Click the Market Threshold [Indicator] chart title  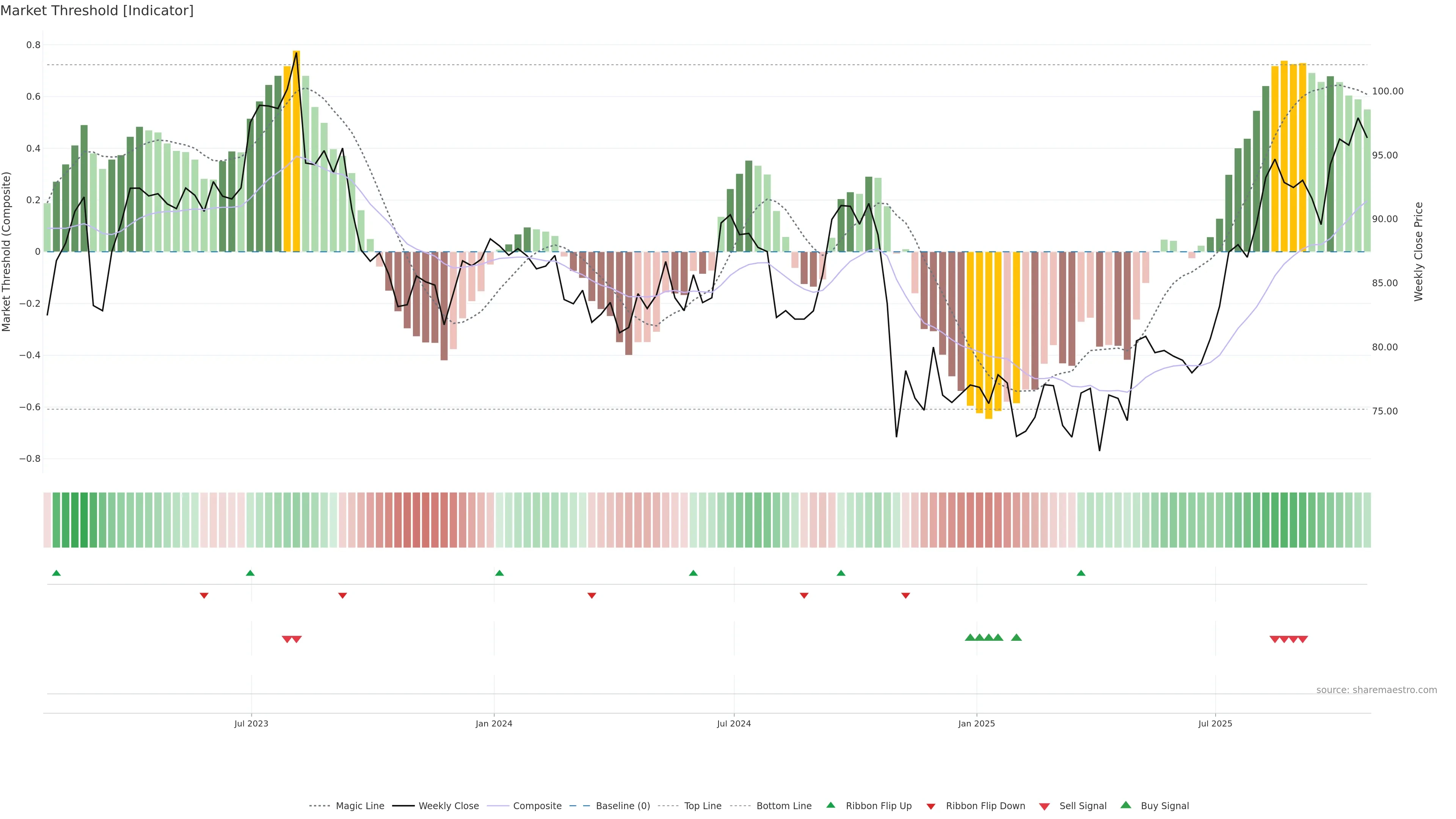(x=97, y=11)
